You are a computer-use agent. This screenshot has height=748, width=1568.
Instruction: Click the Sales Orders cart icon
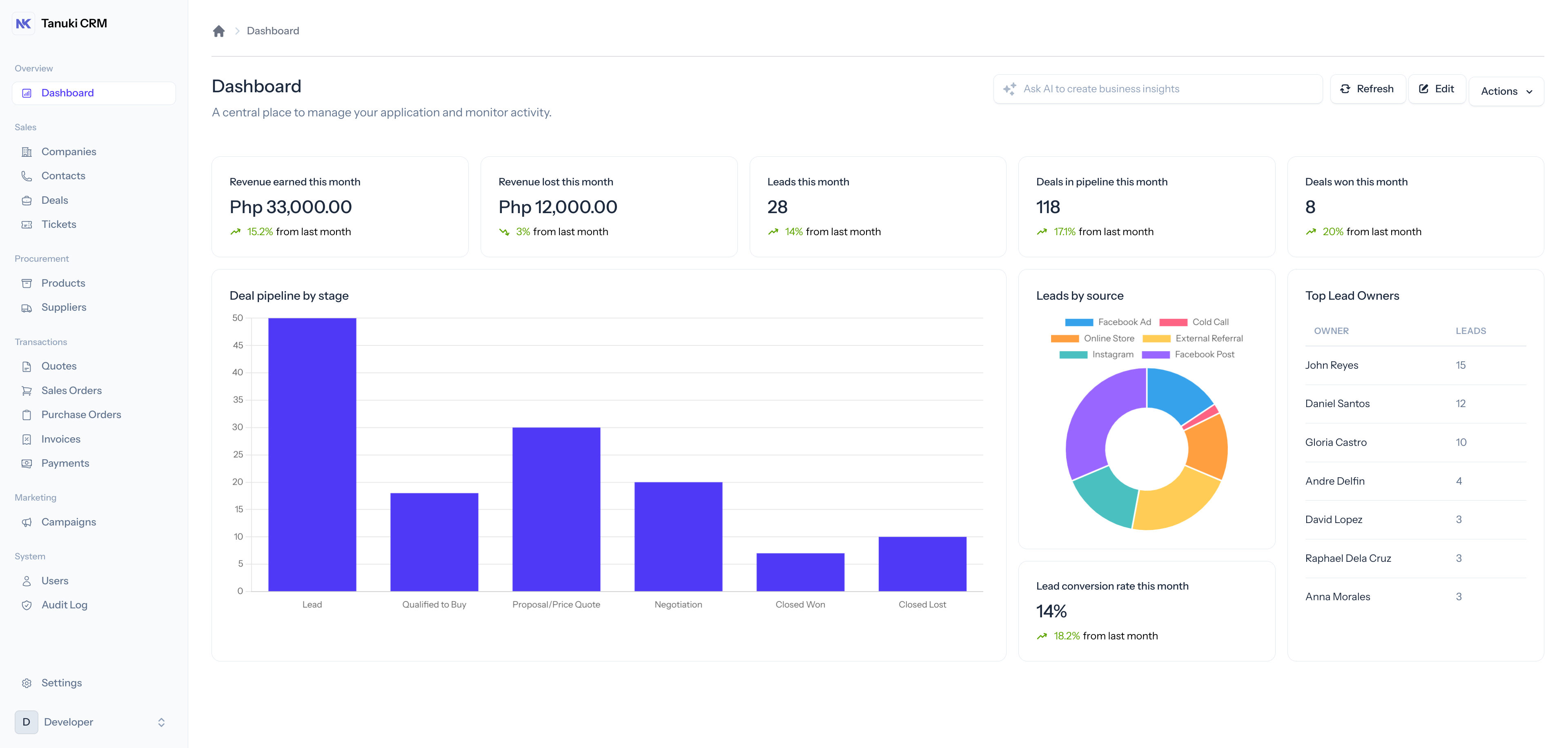click(x=27, y=391)
